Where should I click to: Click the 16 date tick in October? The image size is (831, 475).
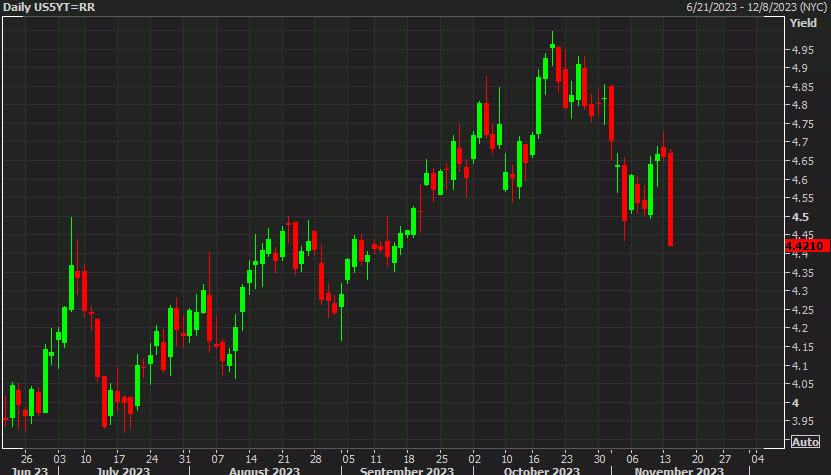pos(534,459)
